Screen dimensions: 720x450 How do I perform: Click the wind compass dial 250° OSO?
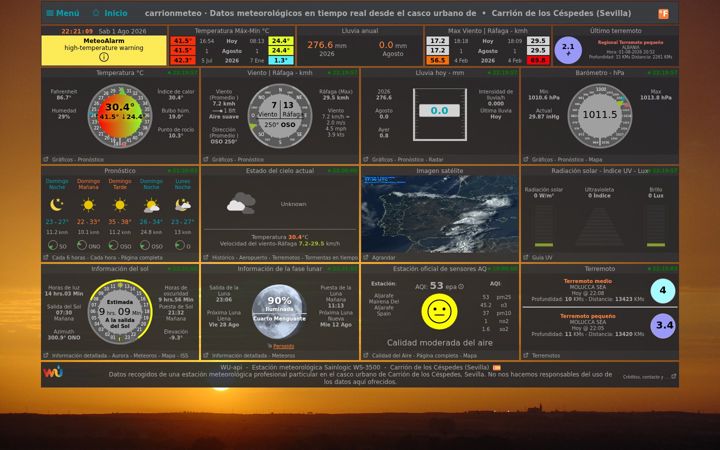[x=280, y=116]
